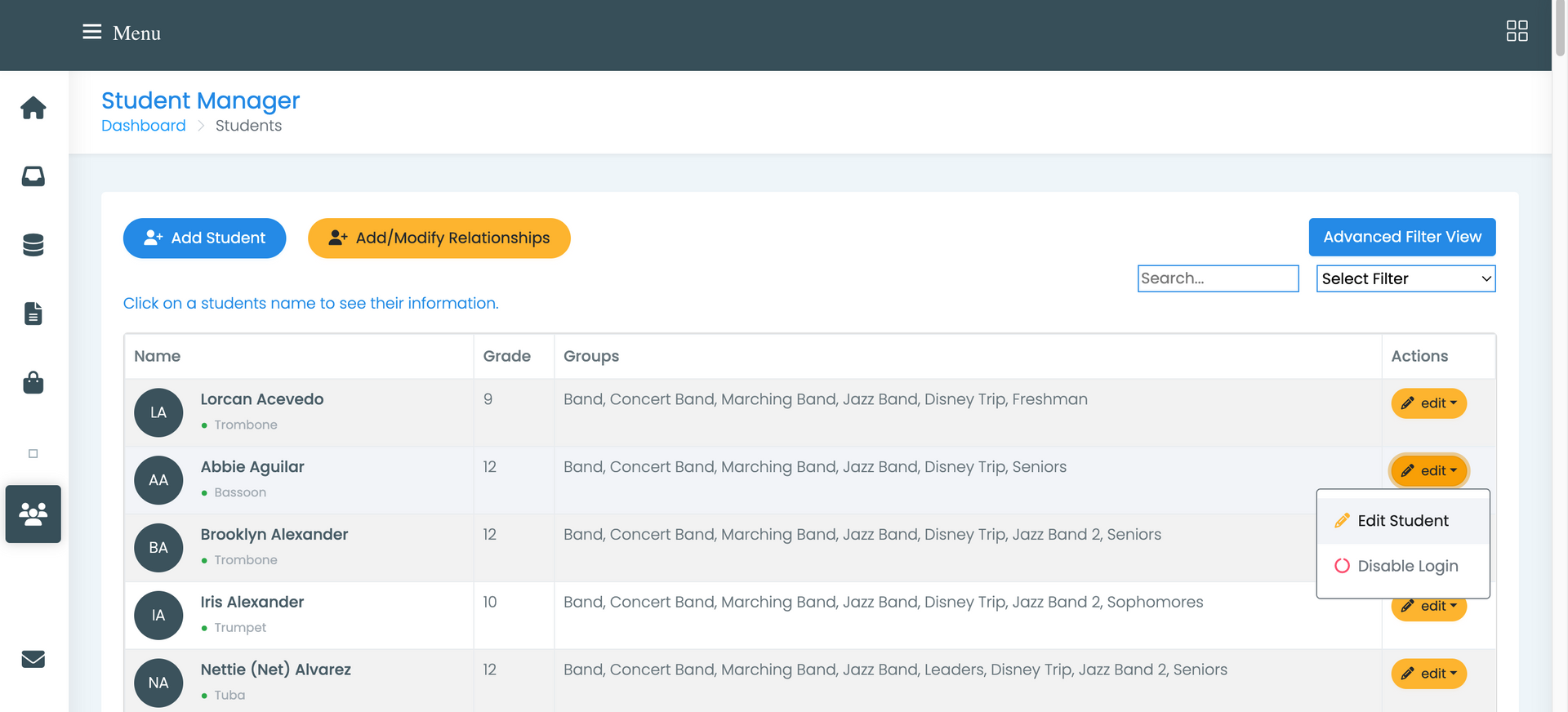Click the Bassoon instrument label
Image resolution: width=1568 pixels, height=712 pixels.
[x=240, y=492]
